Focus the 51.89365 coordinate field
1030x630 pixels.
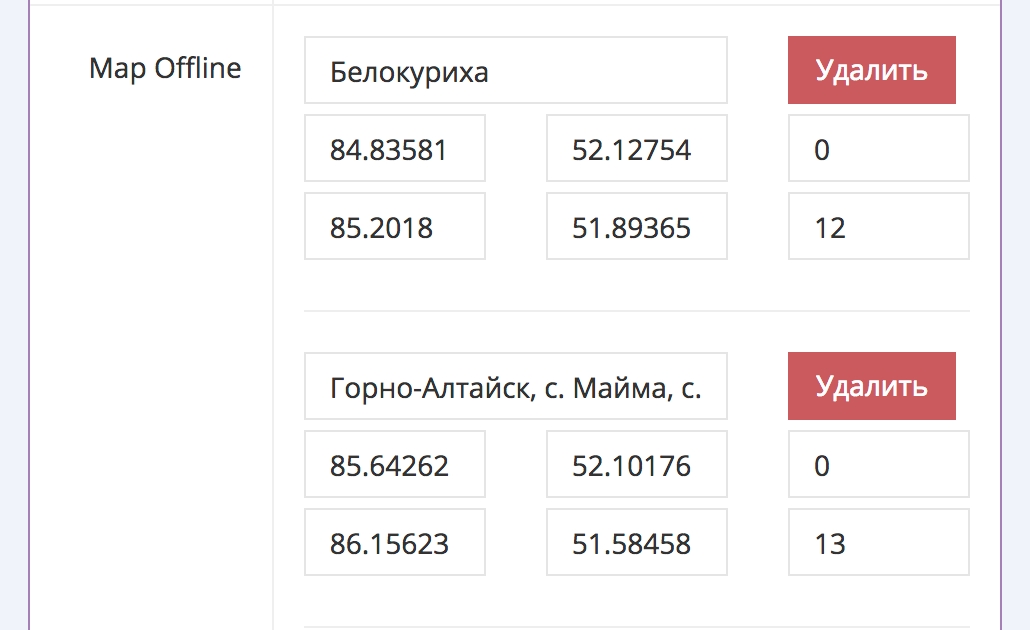(x=636, y=227)
